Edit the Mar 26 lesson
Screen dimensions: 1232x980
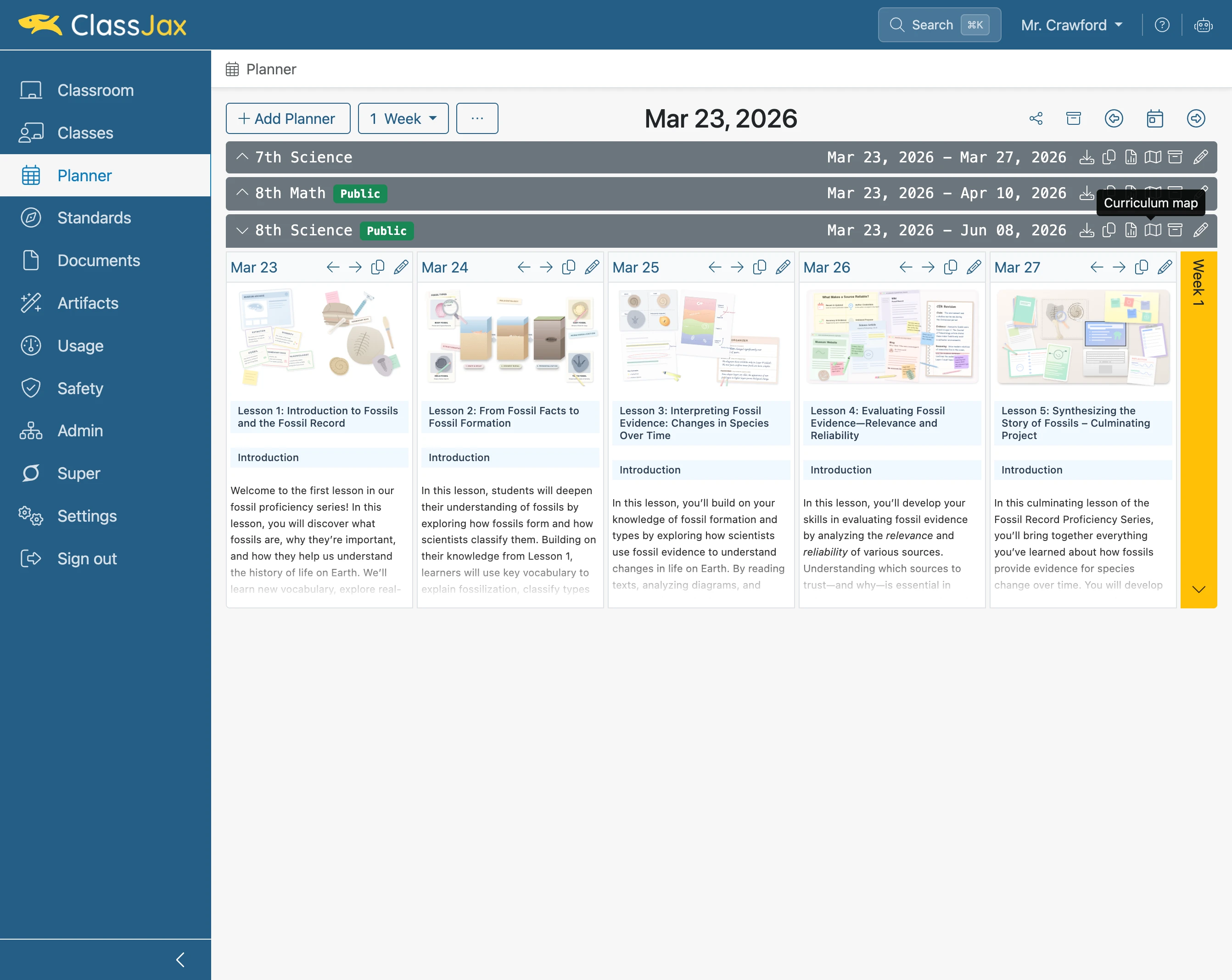pos(974,267)
